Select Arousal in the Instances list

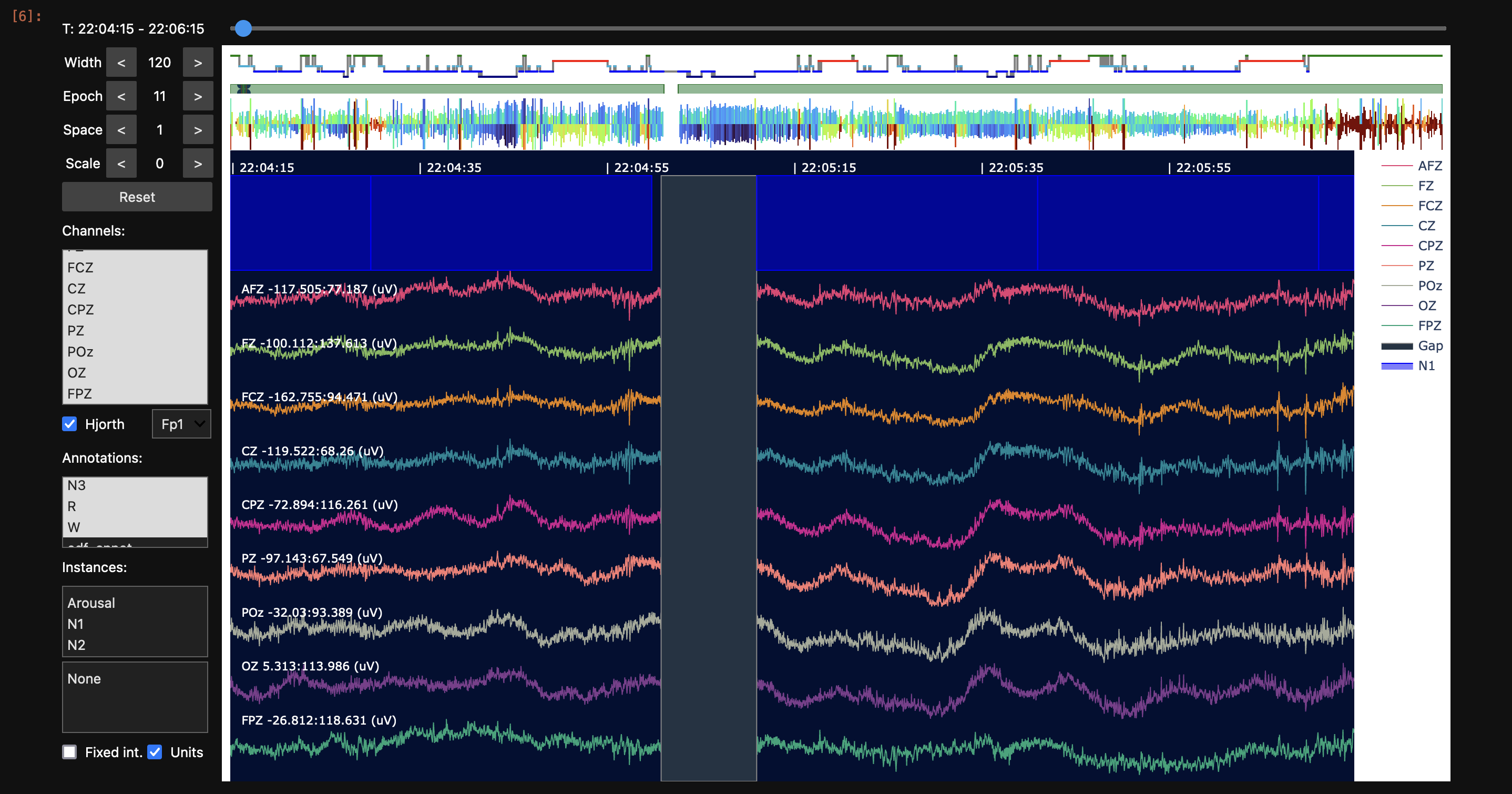pyautogui.click(x=91, y=603)
